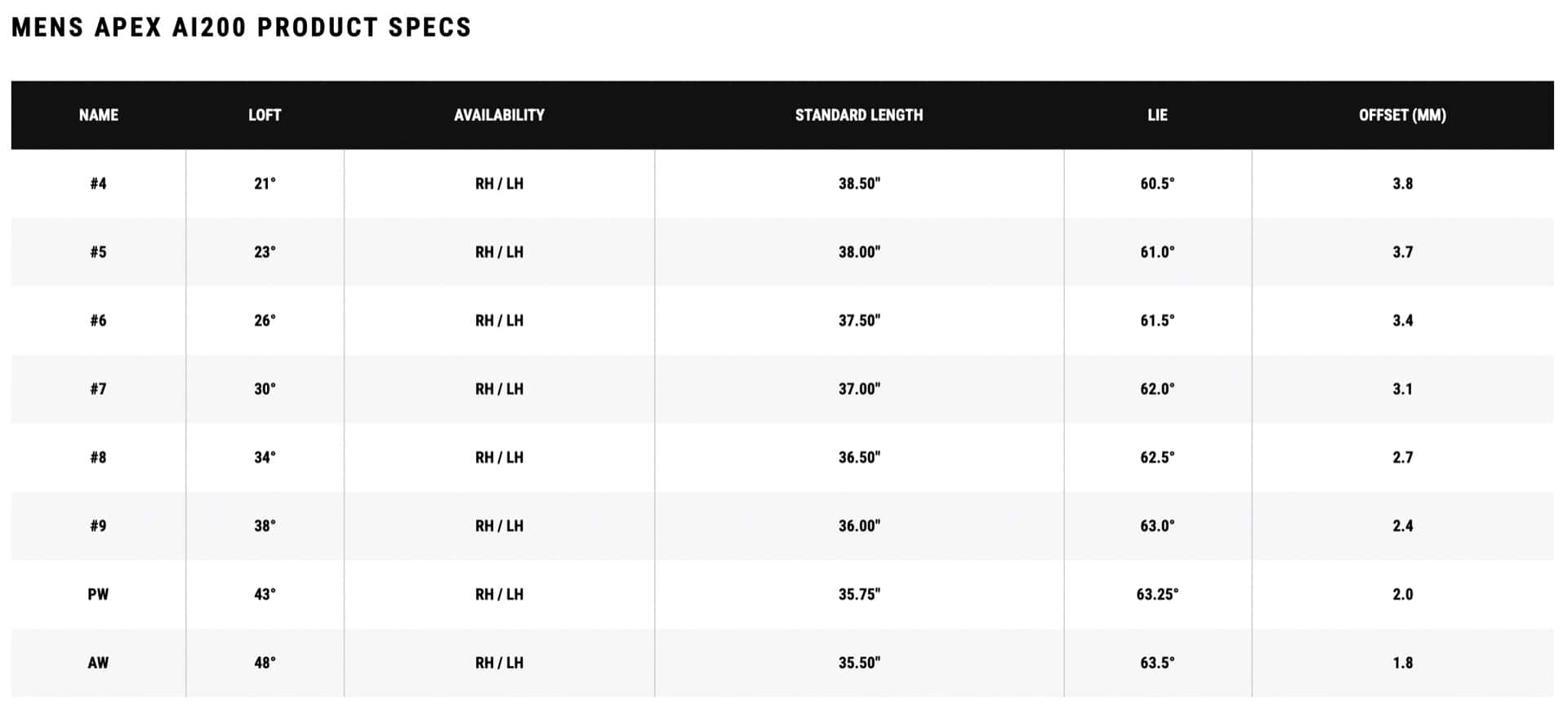Click the PW name cell
This screenshot has width=1568, height=719.
[98, 595]
